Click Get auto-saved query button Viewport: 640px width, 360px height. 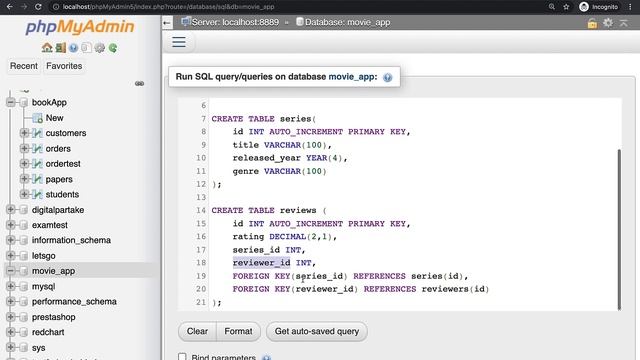coord(317,331)
